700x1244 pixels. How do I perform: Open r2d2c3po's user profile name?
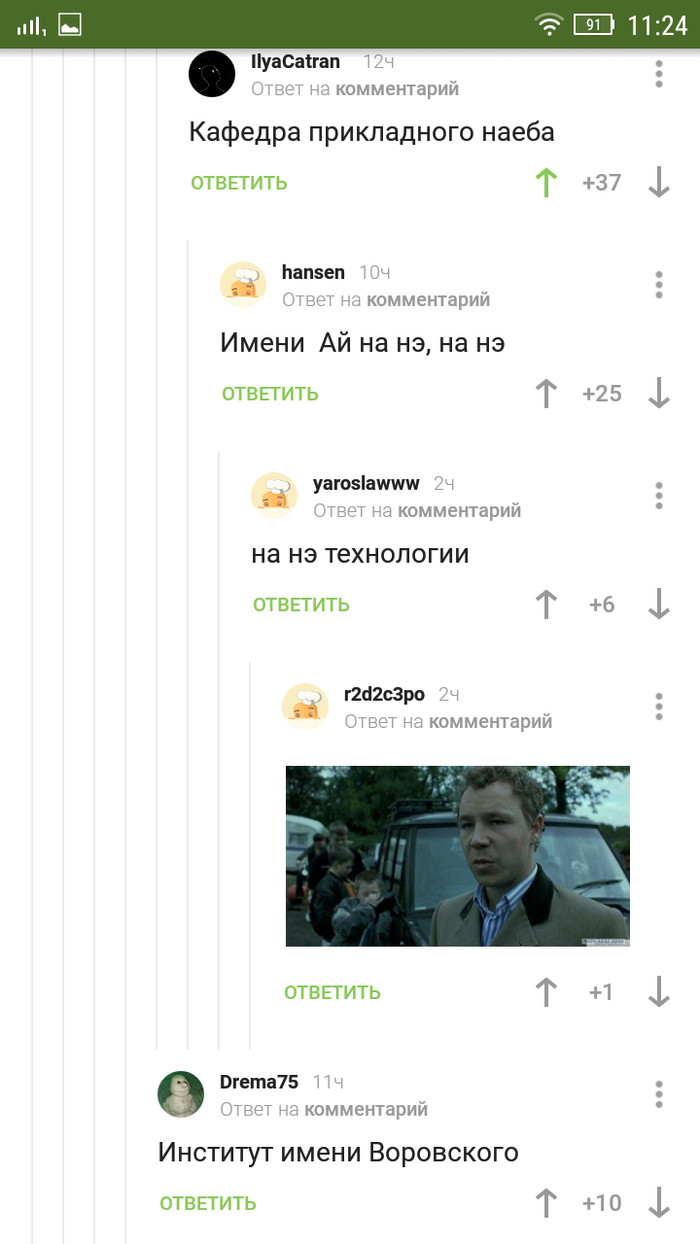click(x=384, y=694)
